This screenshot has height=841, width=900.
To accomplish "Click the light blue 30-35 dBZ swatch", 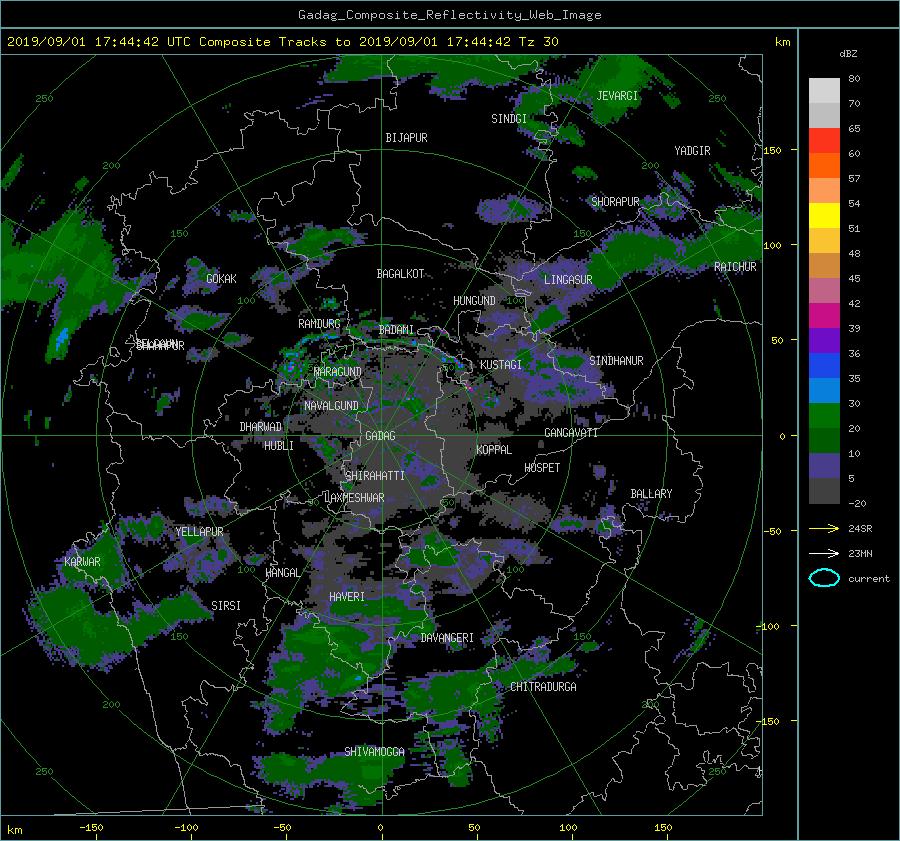I will tap(824, 390).
